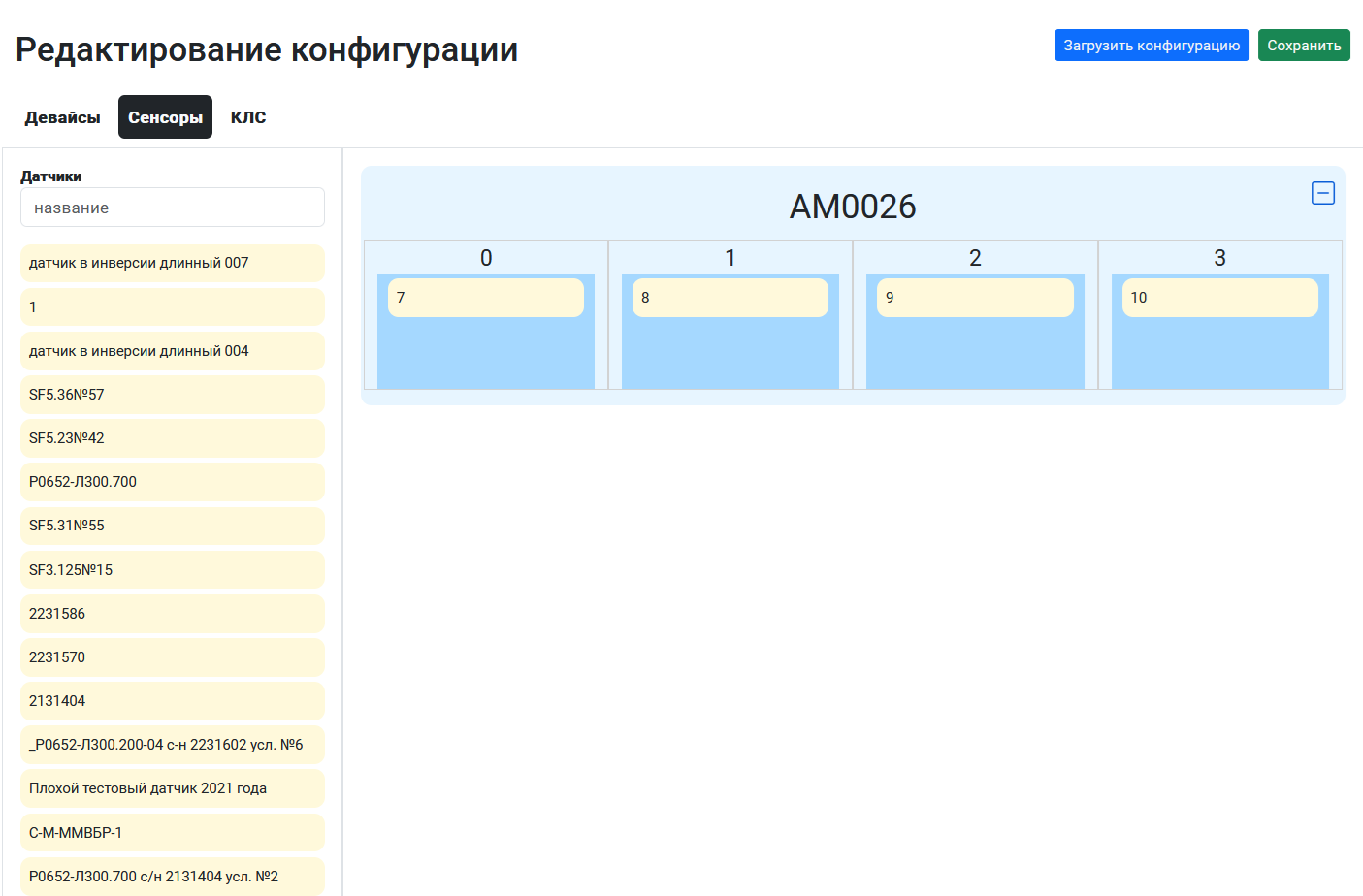The image size is (1363, 896).
Task: Select Плохой тестовый датчик 2021 года
Action: click(x=173, y=788)
